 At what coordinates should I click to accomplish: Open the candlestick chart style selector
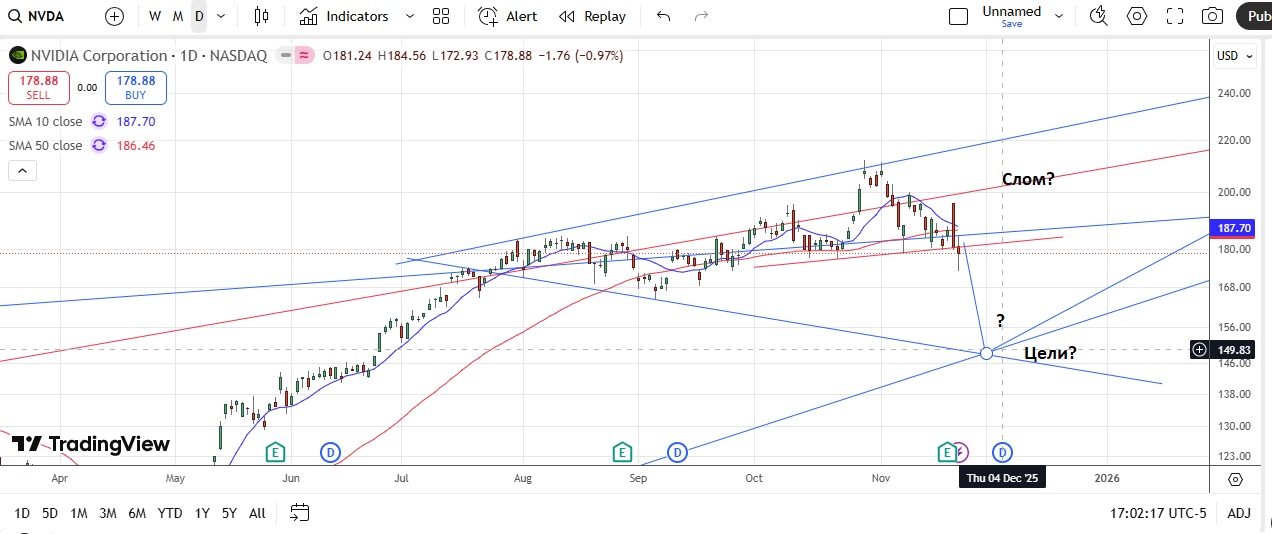262,16
